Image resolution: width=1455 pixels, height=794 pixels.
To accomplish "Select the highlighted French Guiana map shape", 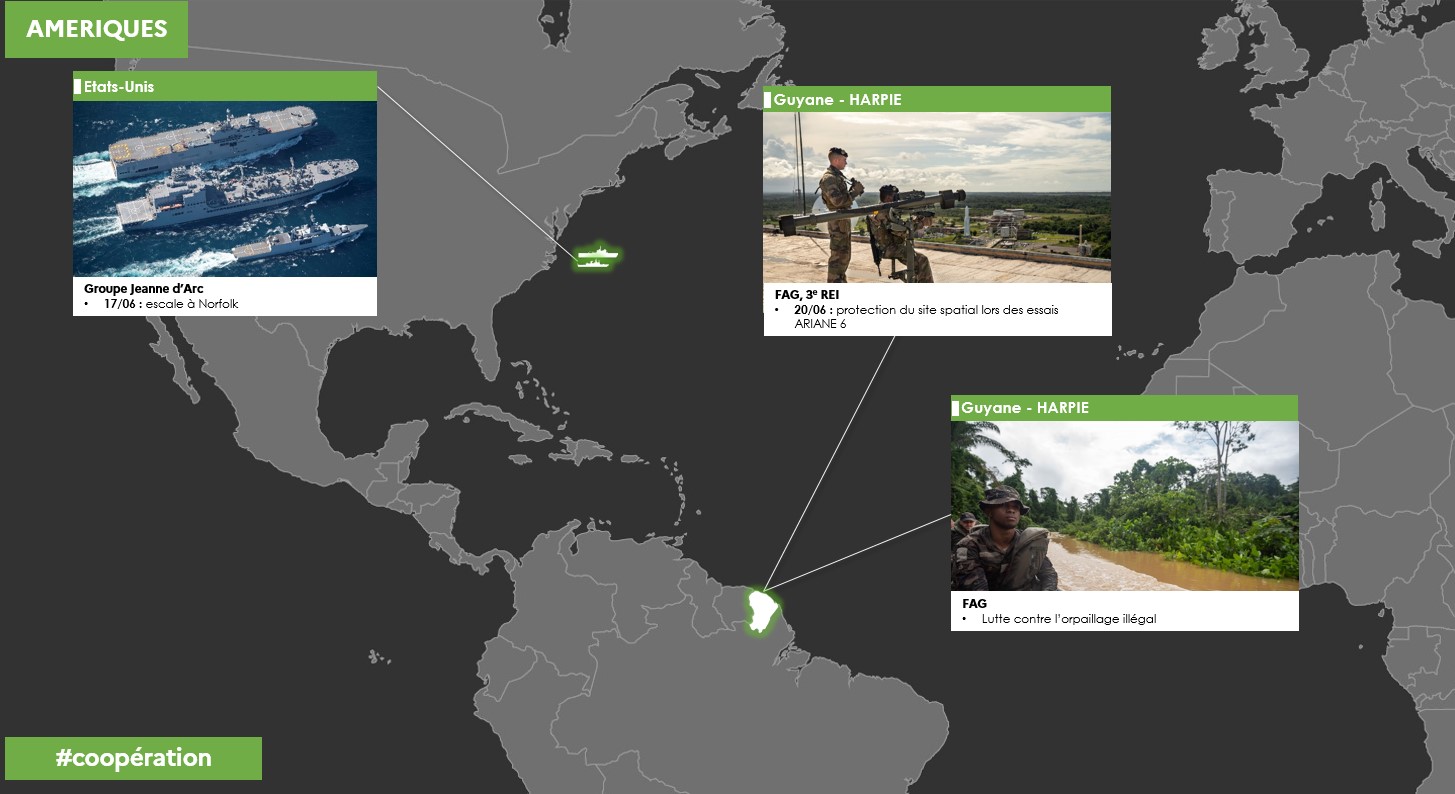I will [x=763, y=612].
